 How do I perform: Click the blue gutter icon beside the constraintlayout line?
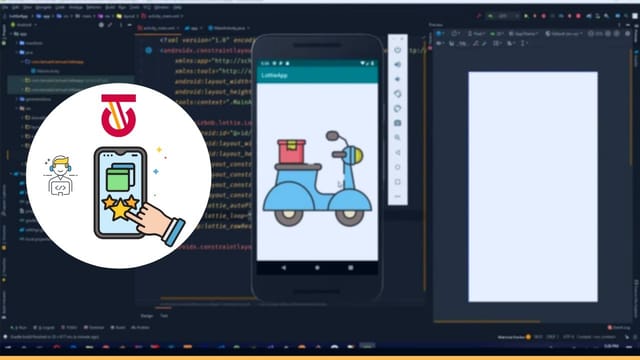pos(149,50)
